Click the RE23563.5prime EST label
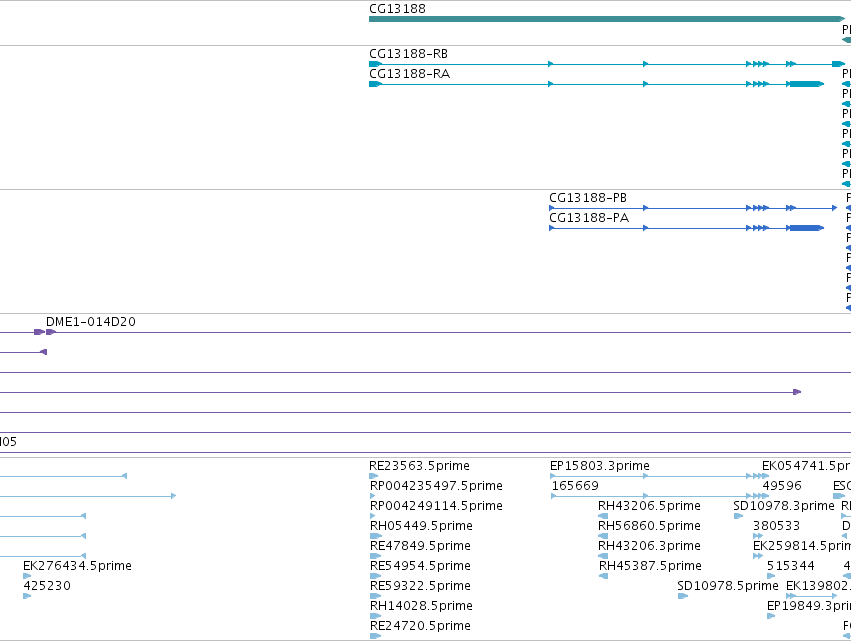 tap(419, 466)
